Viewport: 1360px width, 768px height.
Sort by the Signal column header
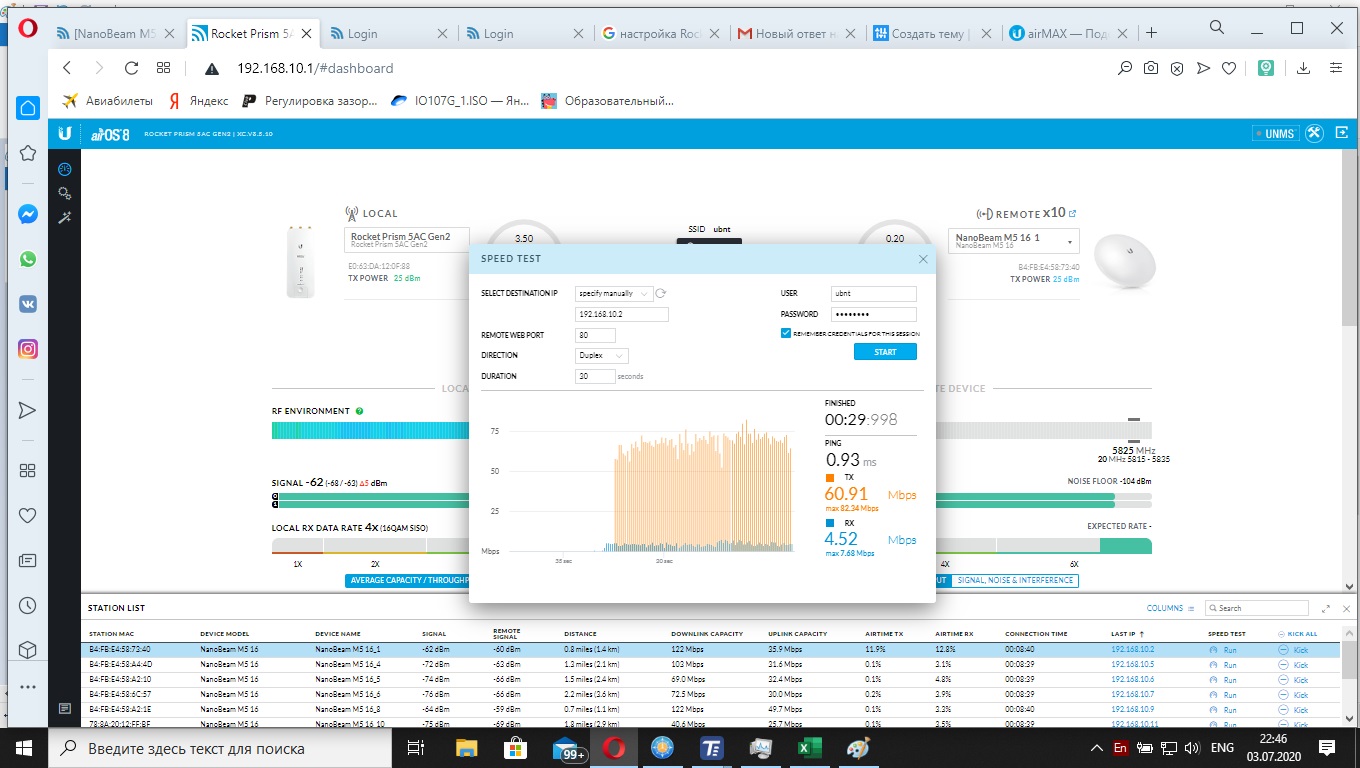pyautogui.click(x=434, y=634)
